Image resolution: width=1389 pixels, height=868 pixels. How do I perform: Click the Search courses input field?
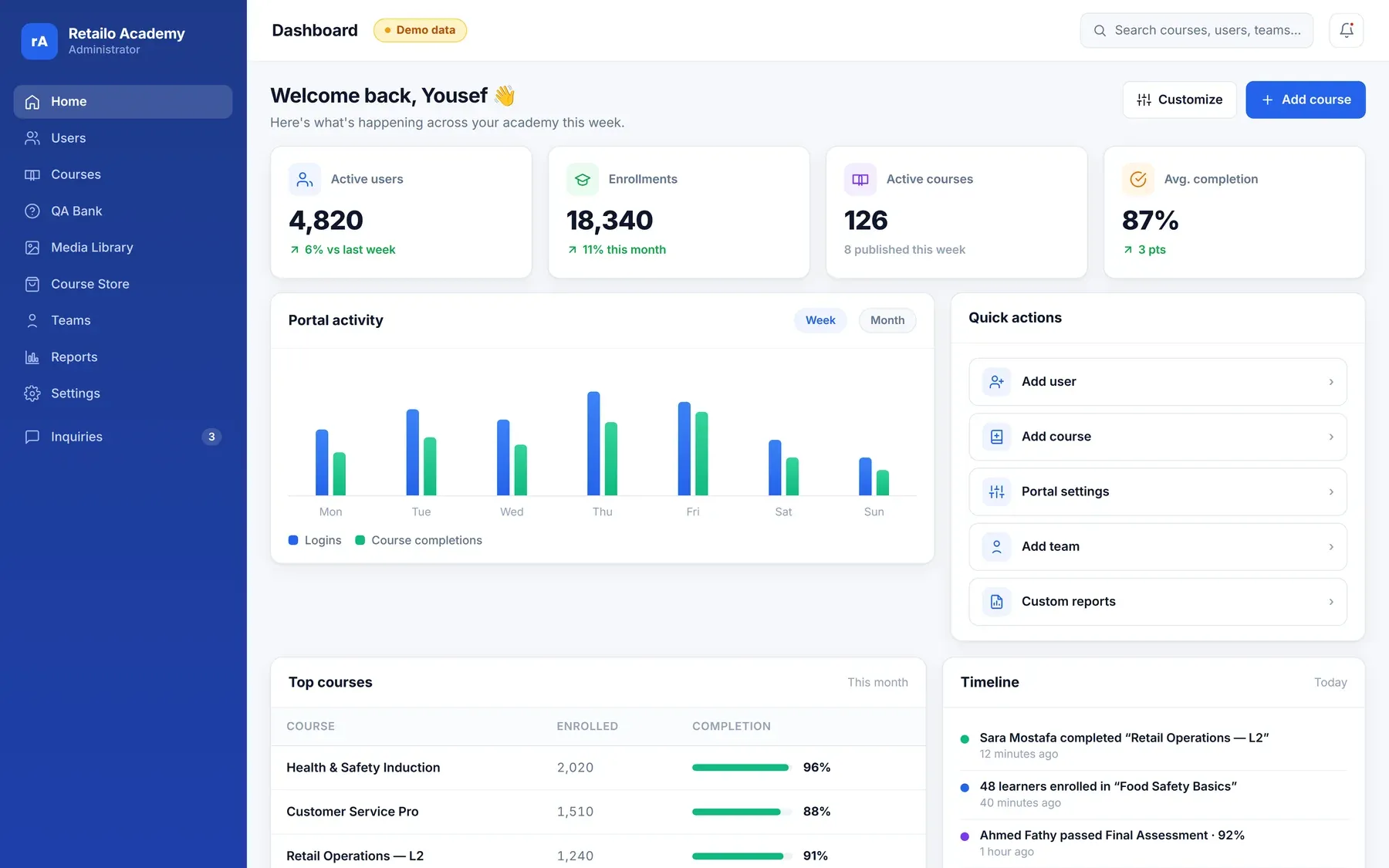1196,30
